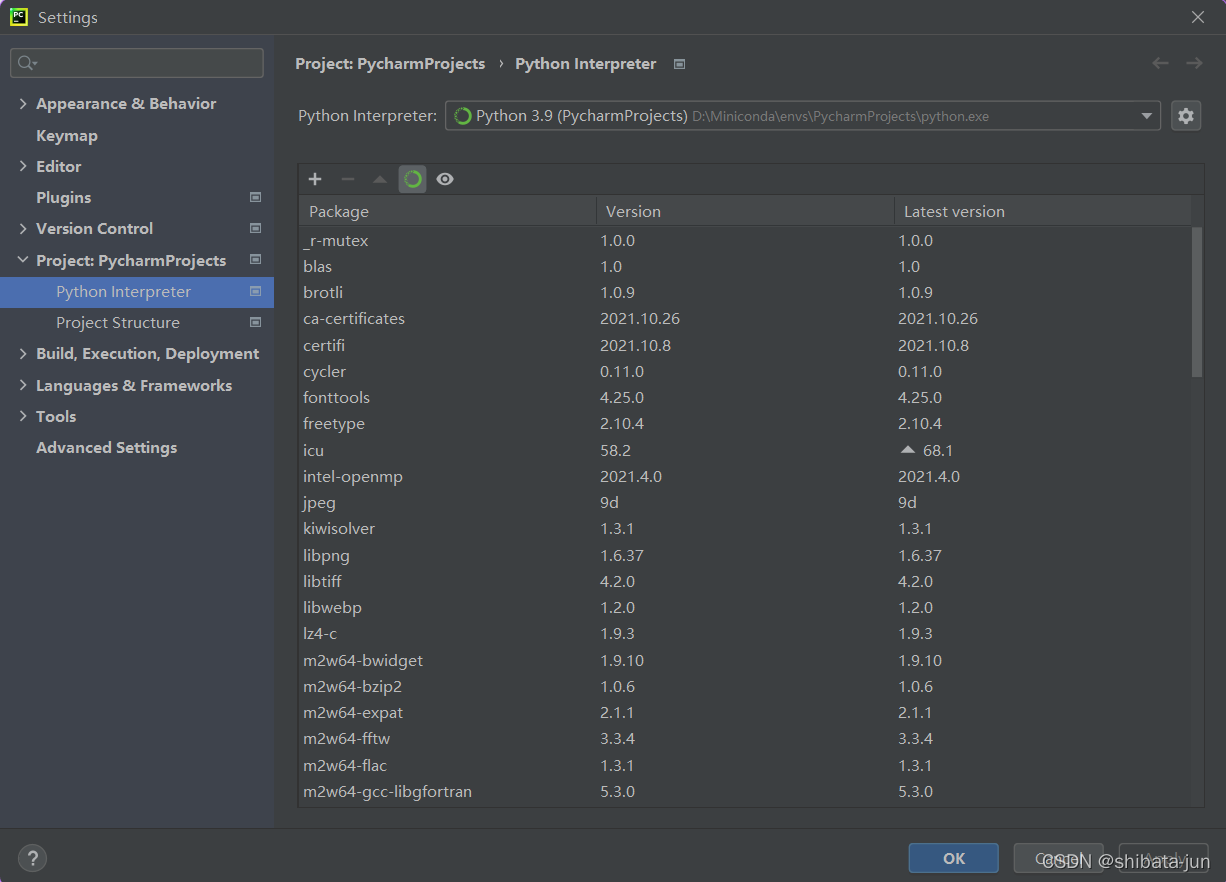
Task: Click the back navigation arrow
Action: pyautogui.click(x=1160, y=63)
